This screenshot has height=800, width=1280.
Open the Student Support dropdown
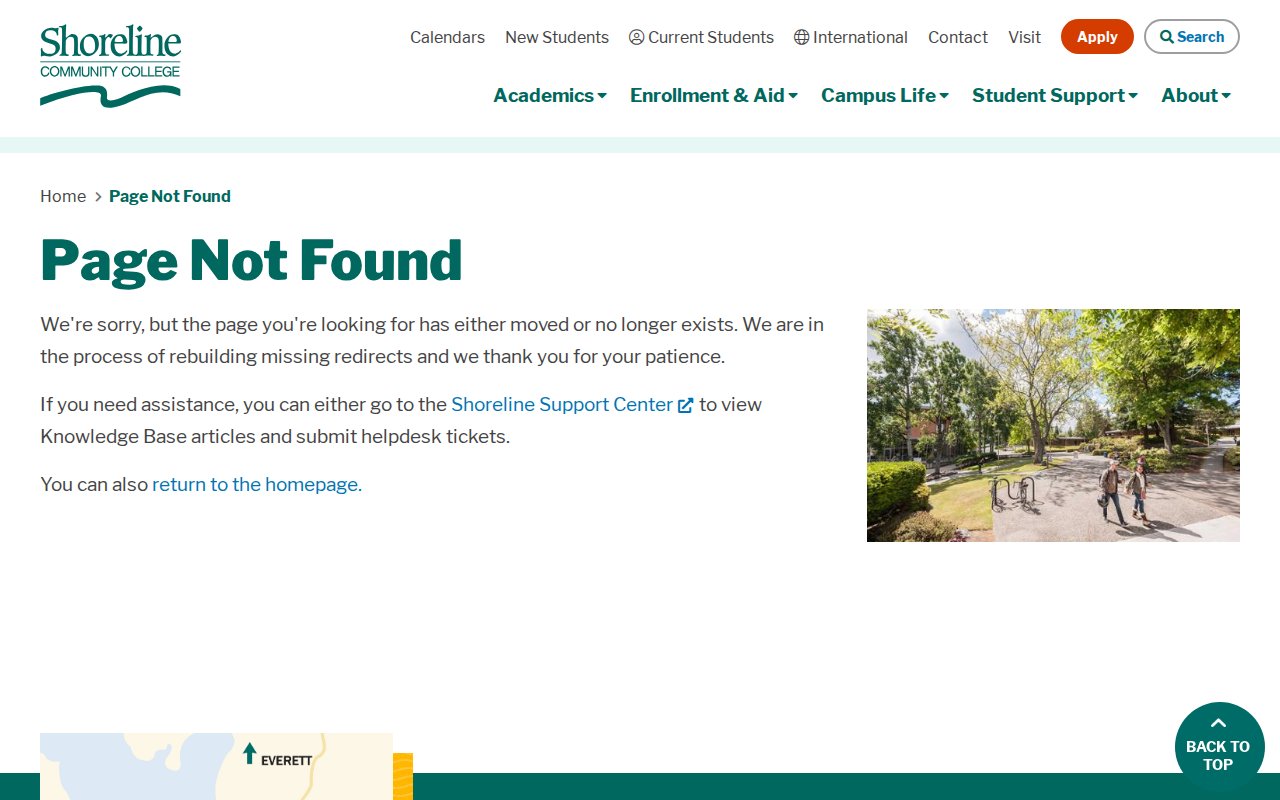click(x=1054, y=95)
